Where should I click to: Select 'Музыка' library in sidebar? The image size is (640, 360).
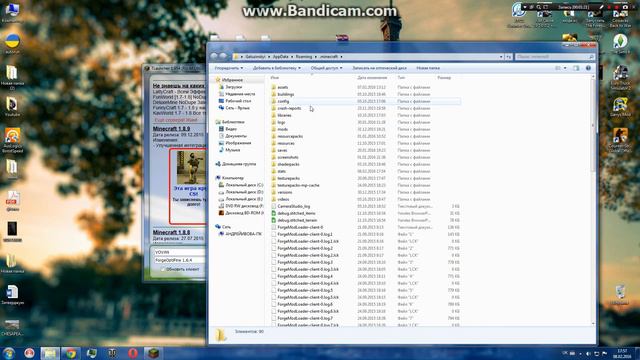pyautogui.click(x=232, y=150)
